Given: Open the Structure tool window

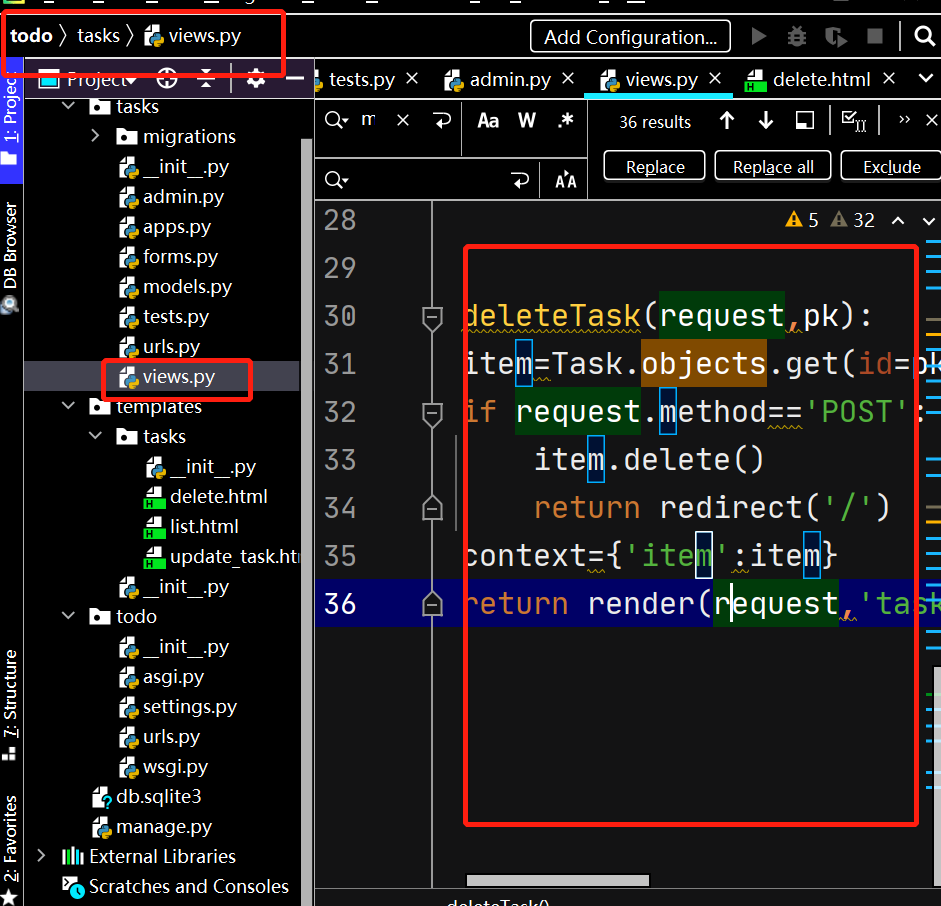Looking at the screenshot, I should point(10,704).
